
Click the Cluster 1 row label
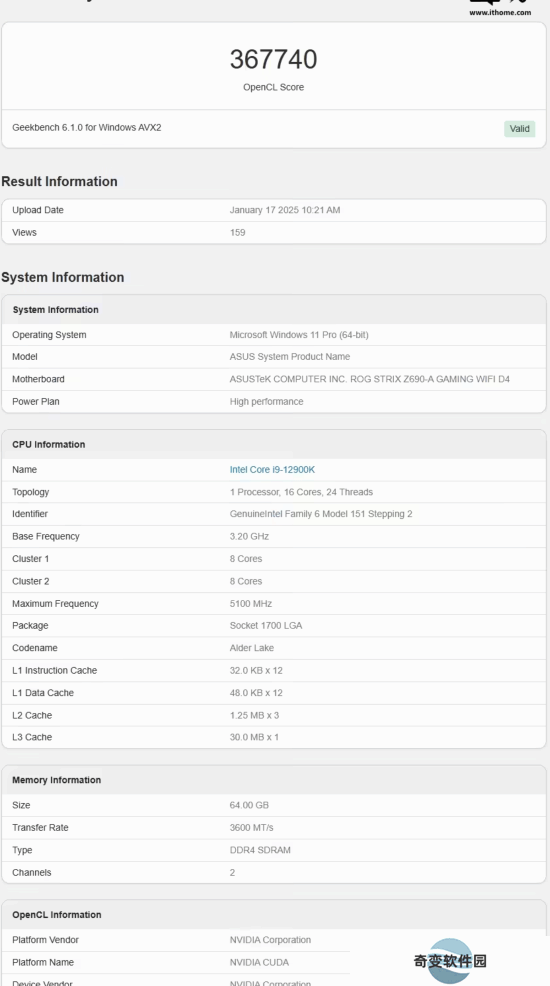(x=31, y=559)
